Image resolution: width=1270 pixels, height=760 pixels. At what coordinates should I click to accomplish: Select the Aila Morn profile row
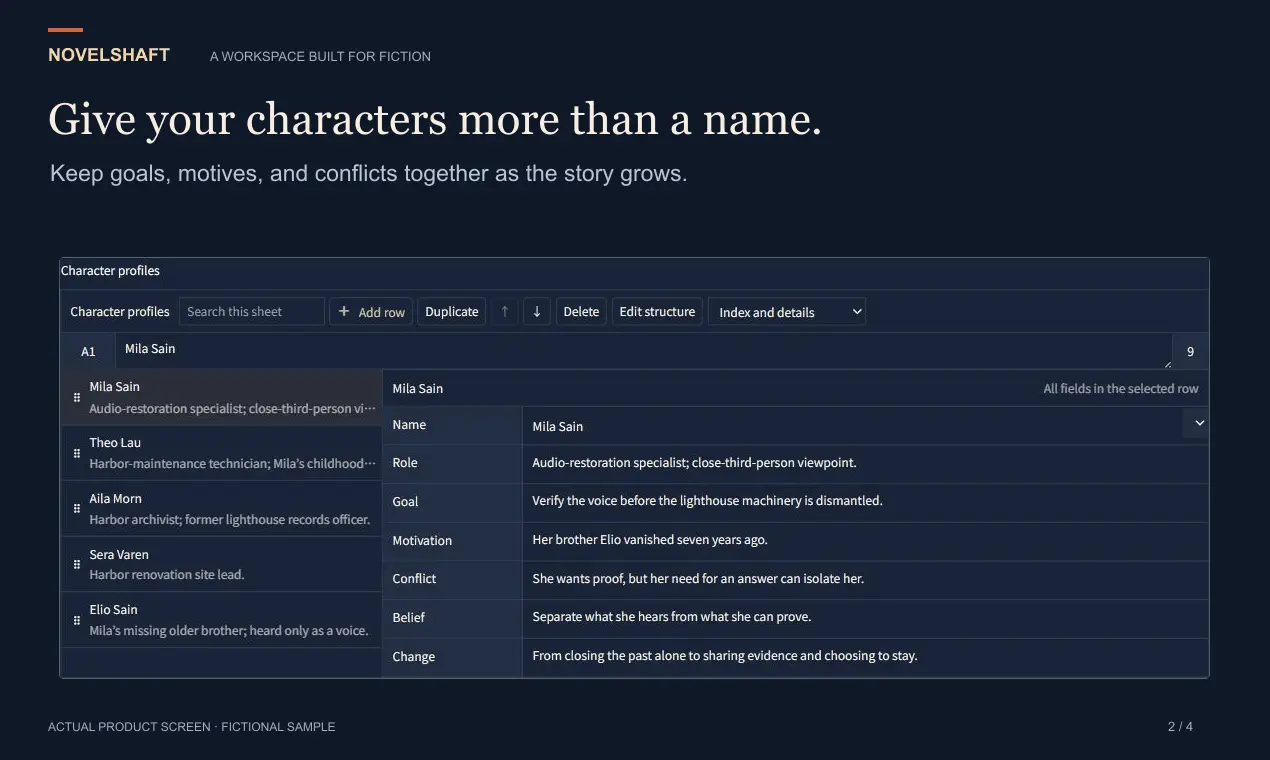(221, 509)
